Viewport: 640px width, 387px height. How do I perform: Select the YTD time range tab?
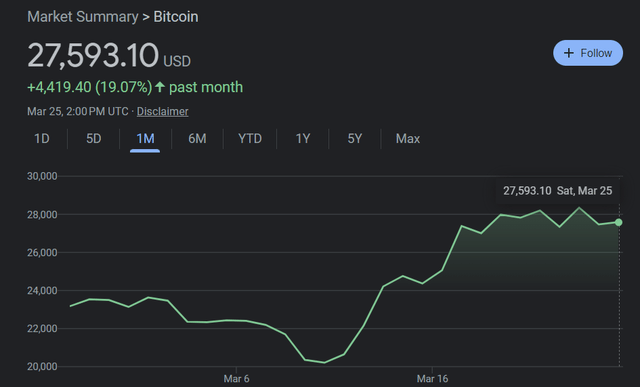click(250, 139)
